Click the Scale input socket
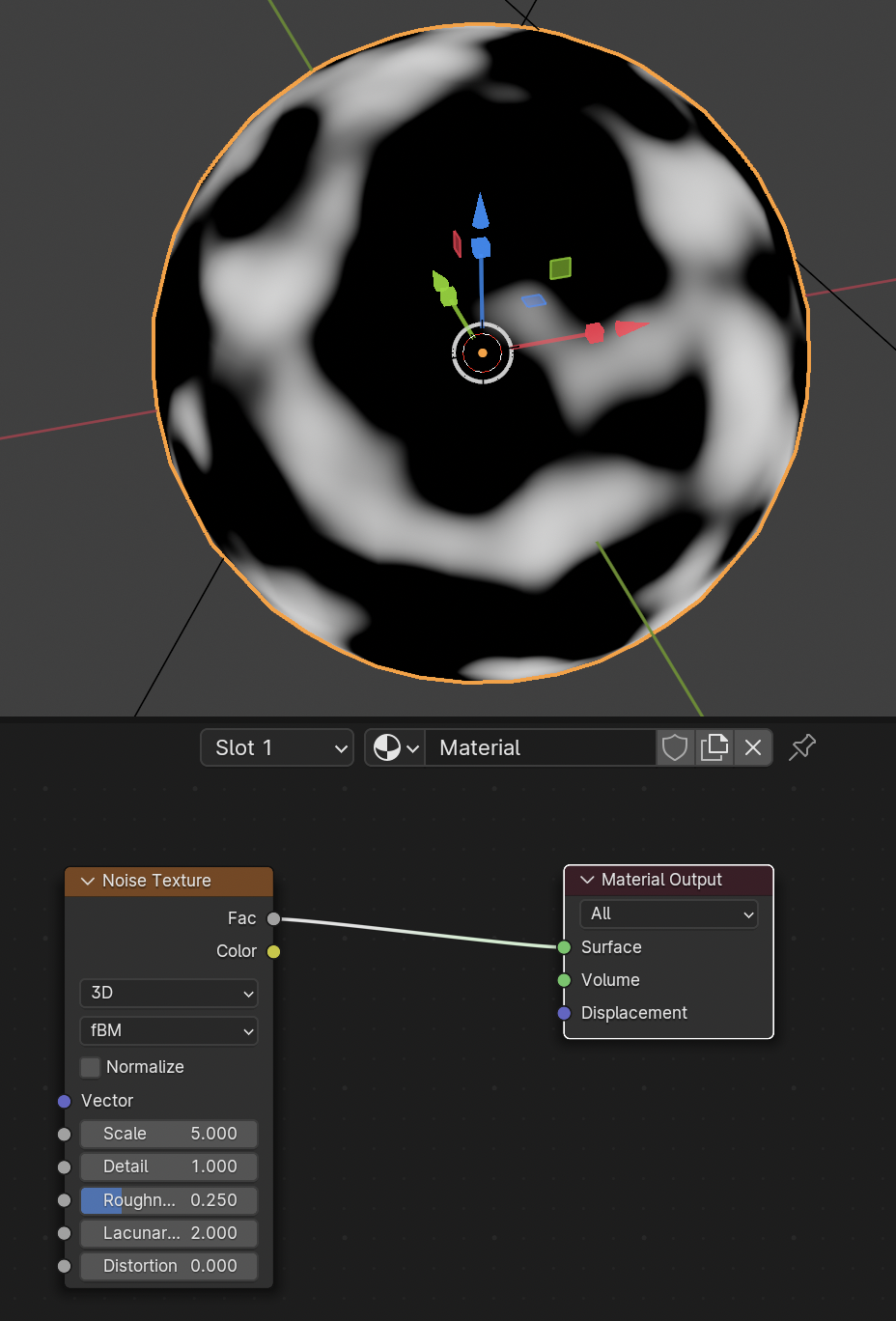This screenshot has height=1321, width=896. pos(65,1134)
